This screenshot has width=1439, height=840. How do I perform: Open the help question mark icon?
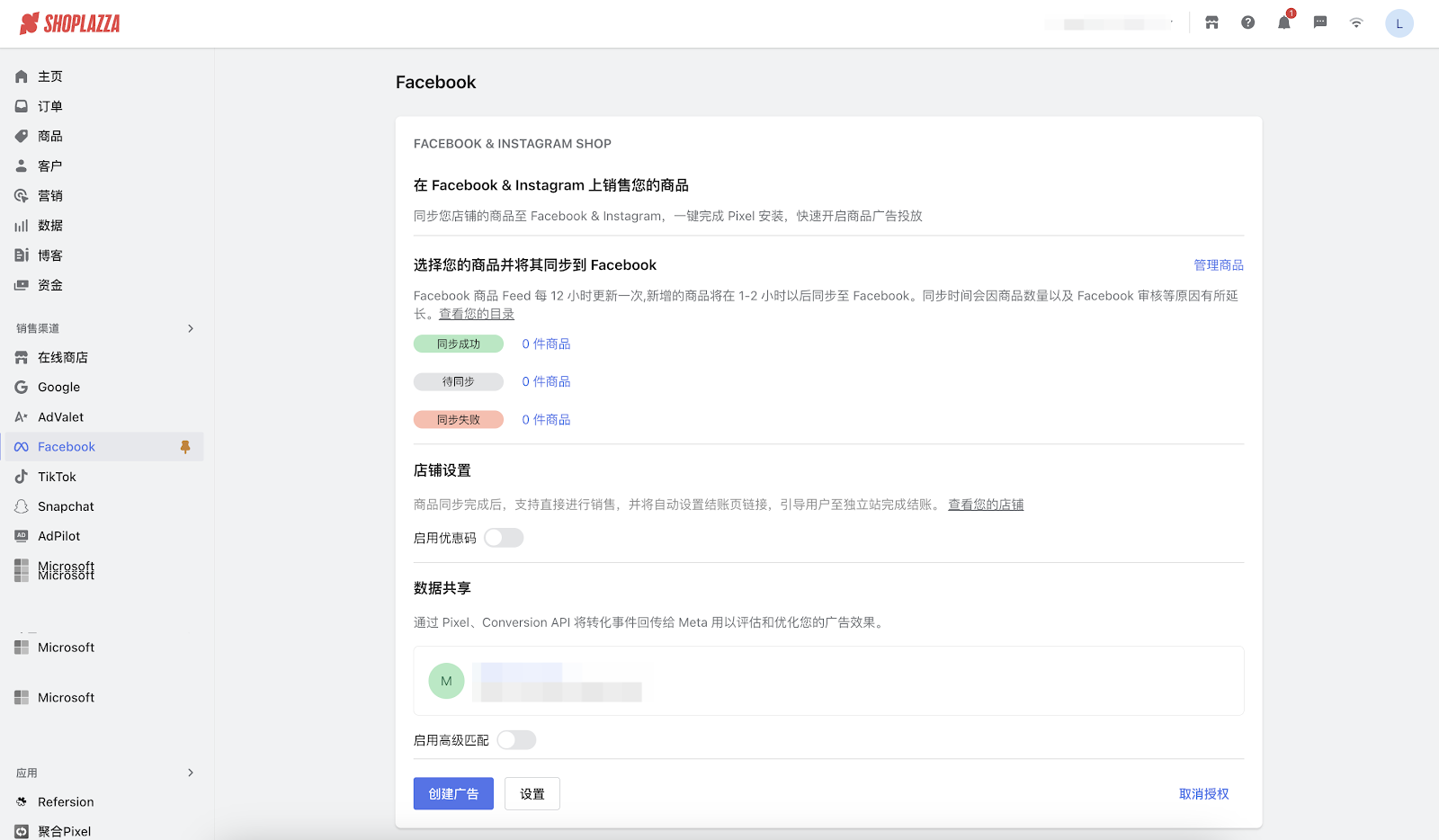tap(1247, 23)
